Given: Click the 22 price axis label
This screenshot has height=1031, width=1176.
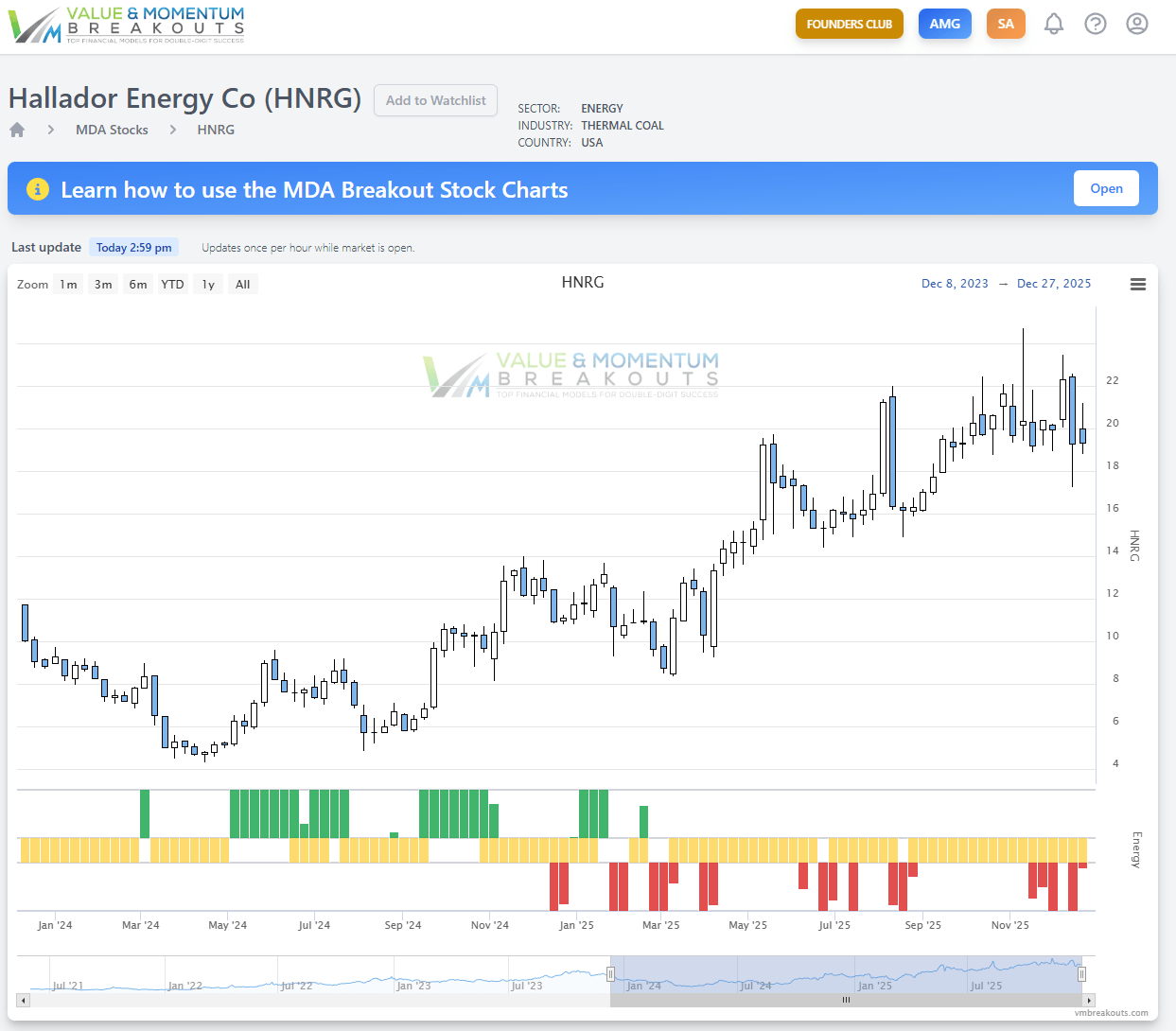Looking at the screenshot, I should pyautogui.click(x=1113, y=380).
